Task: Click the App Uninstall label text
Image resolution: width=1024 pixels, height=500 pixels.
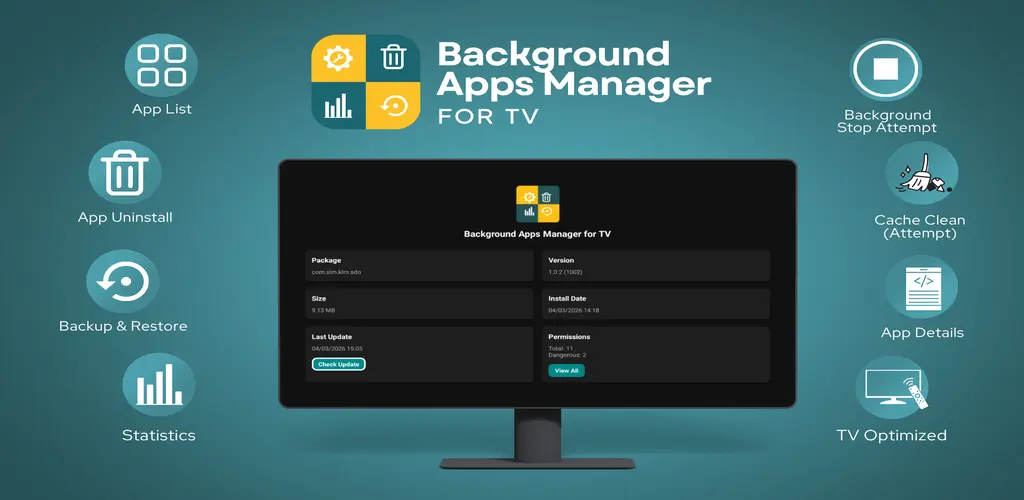Action: (x=125, y=217)
